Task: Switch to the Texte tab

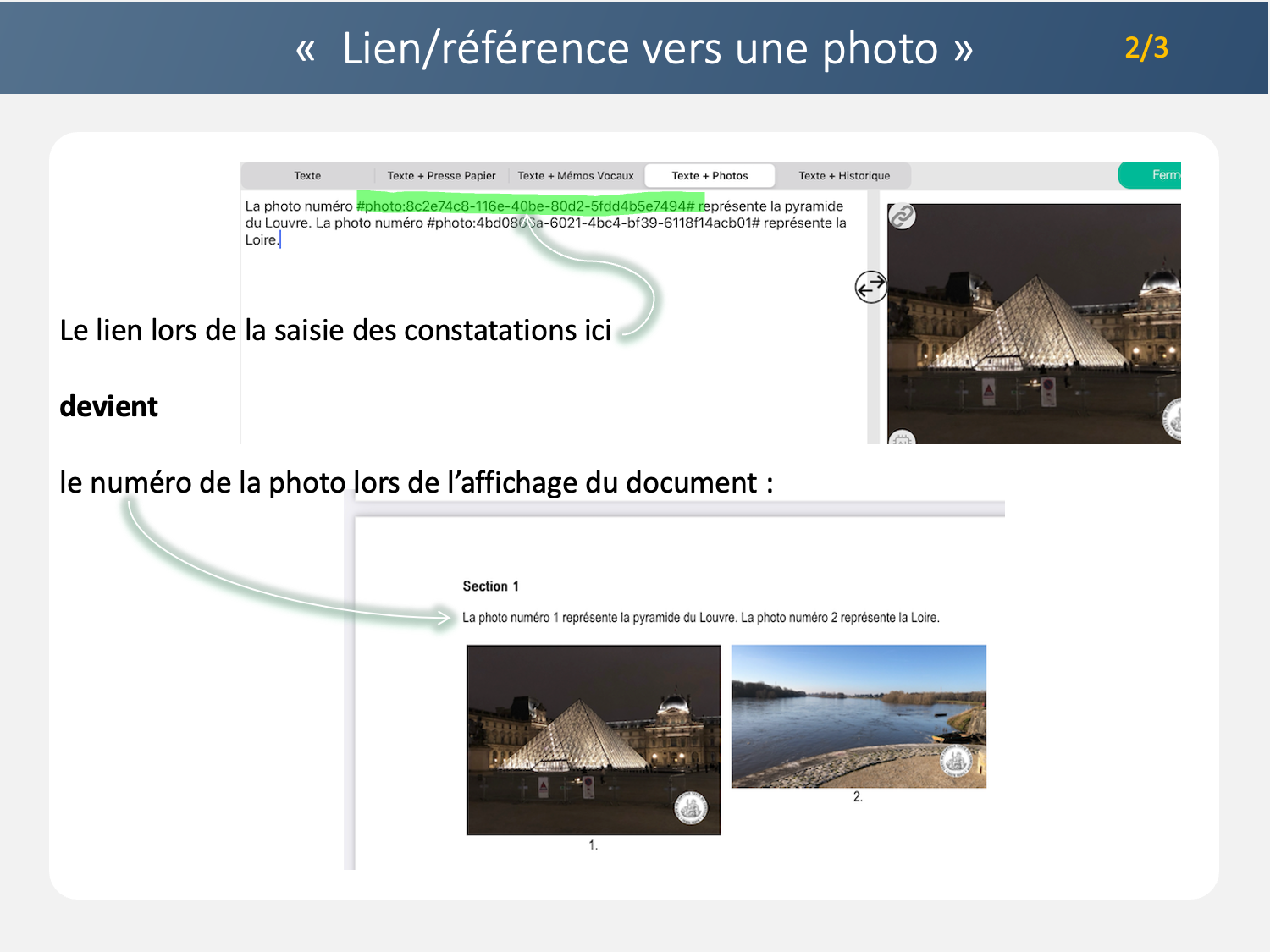Action: coord(307,176)
